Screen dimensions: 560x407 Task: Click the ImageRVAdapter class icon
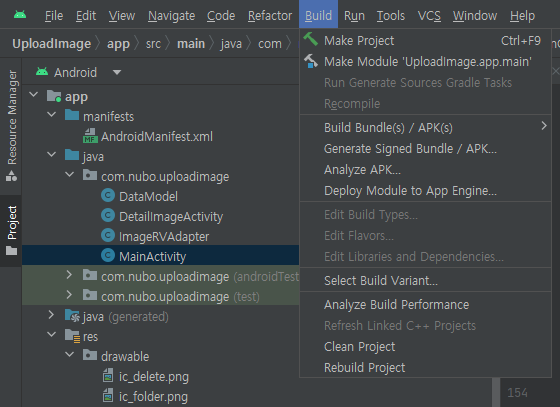(x=108, y=236)
